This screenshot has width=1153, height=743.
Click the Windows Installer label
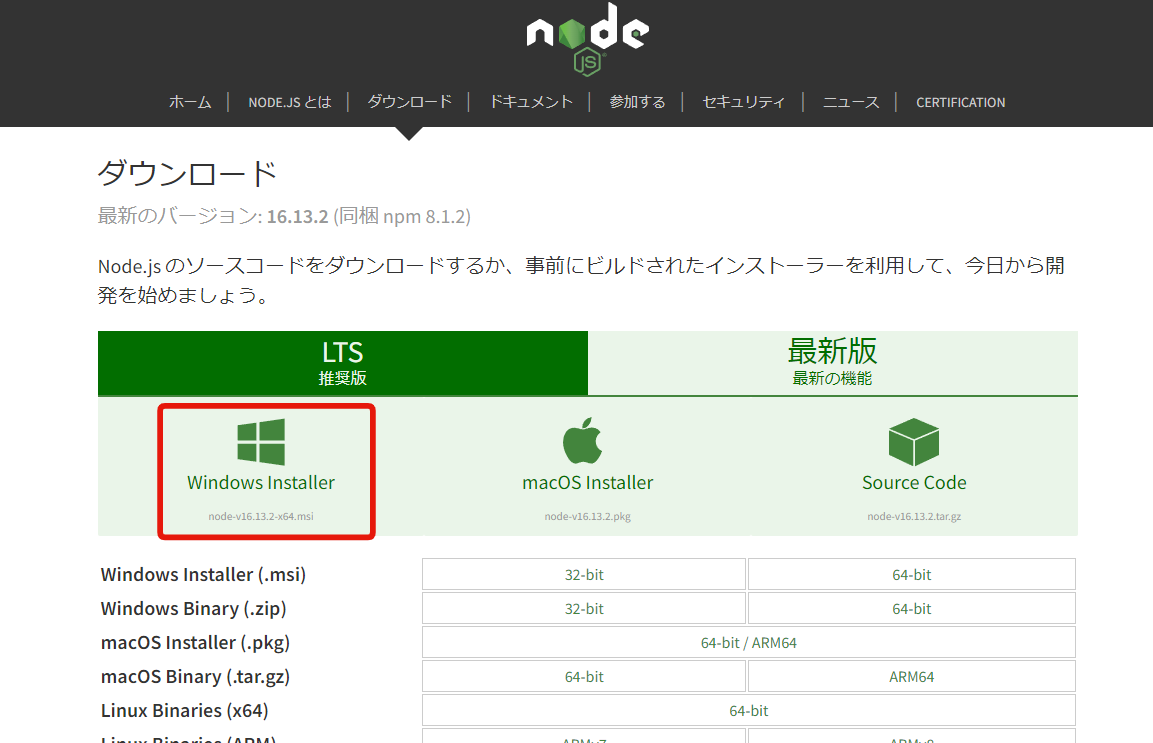click(261, 483)
